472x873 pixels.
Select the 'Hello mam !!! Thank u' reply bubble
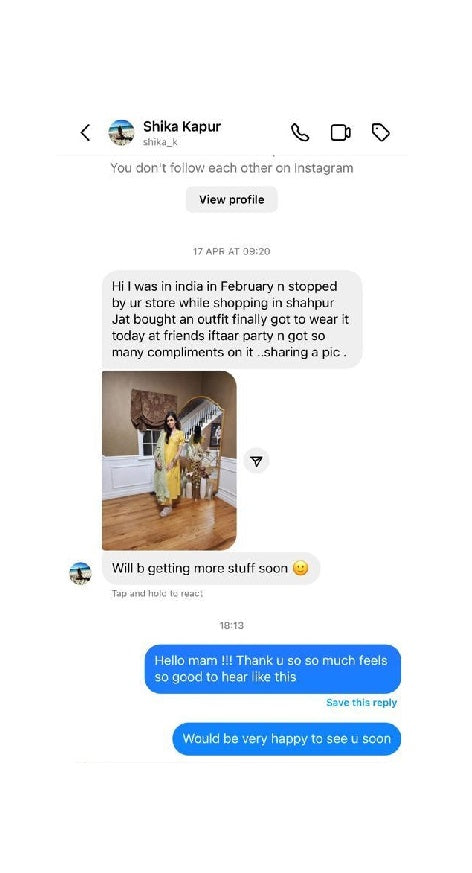pos(273,669)
